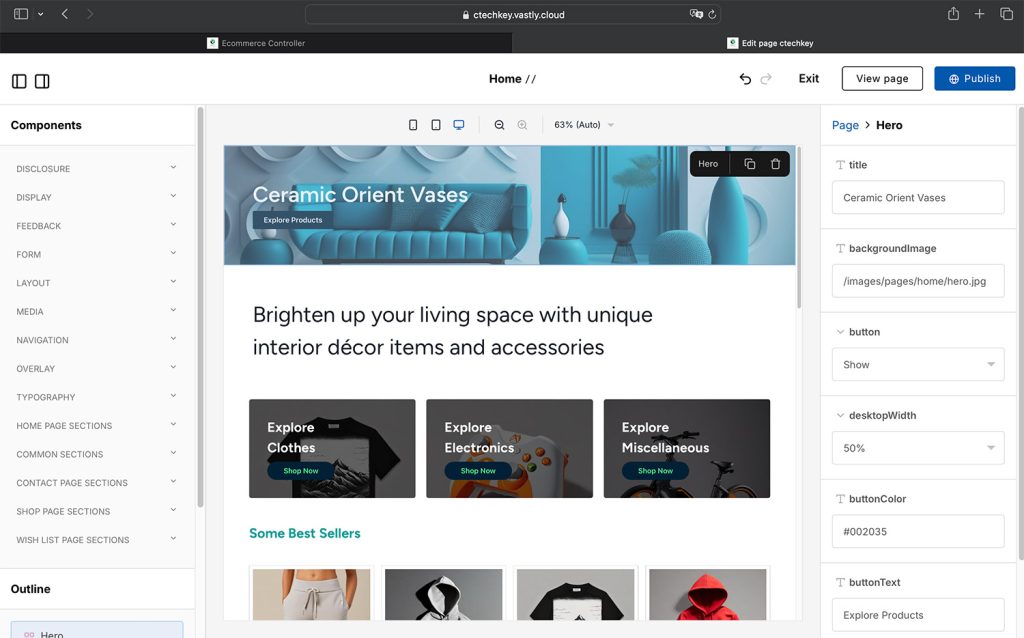Open the browser share menu
Viewport: 1024px width, 638px height.
tap(953, 14)
